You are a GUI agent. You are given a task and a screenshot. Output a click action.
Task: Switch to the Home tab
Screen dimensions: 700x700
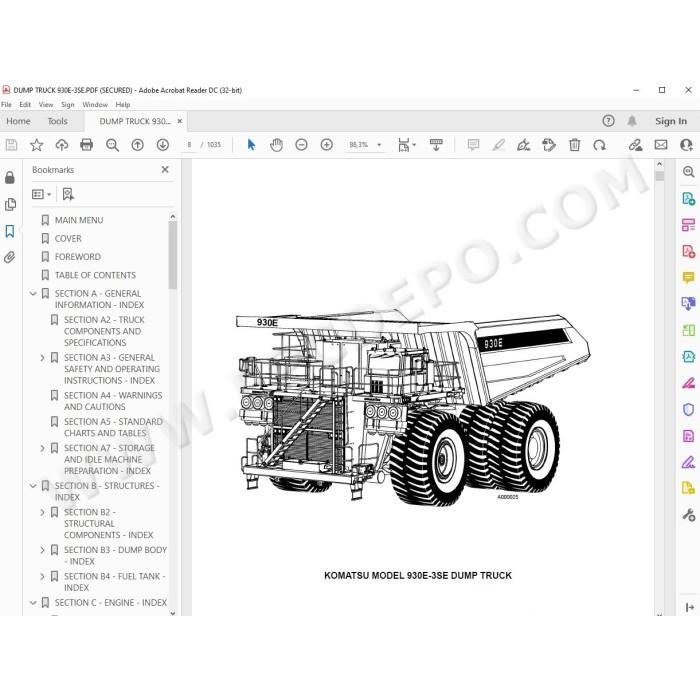point(18,121)
